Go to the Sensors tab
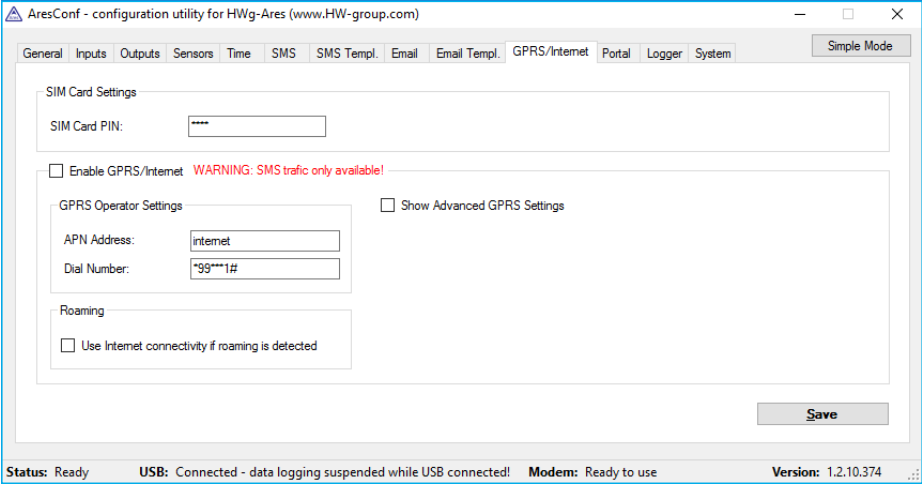 coord(193,54)
